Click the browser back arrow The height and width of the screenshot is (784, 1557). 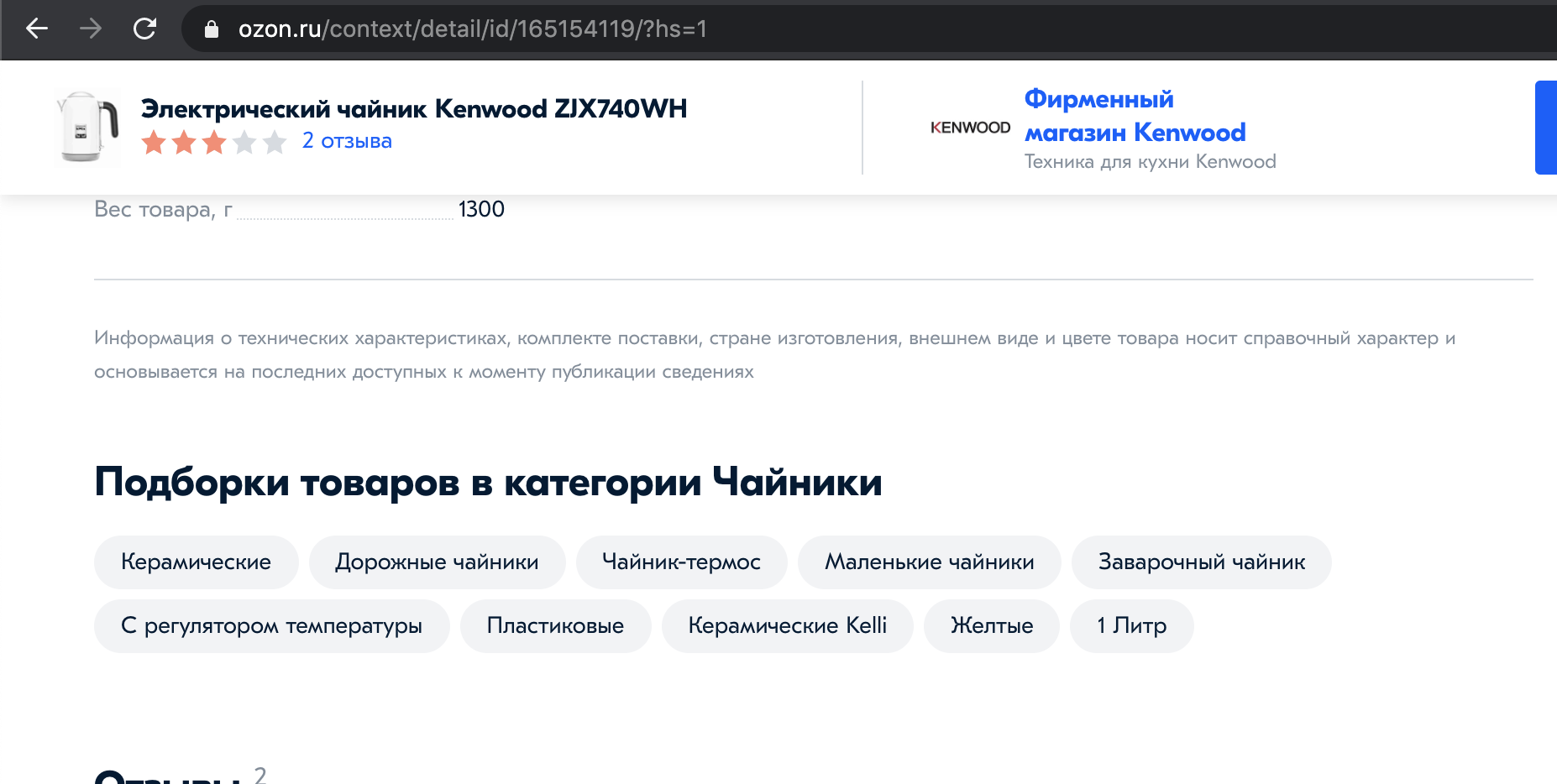[x=37, y=29]
